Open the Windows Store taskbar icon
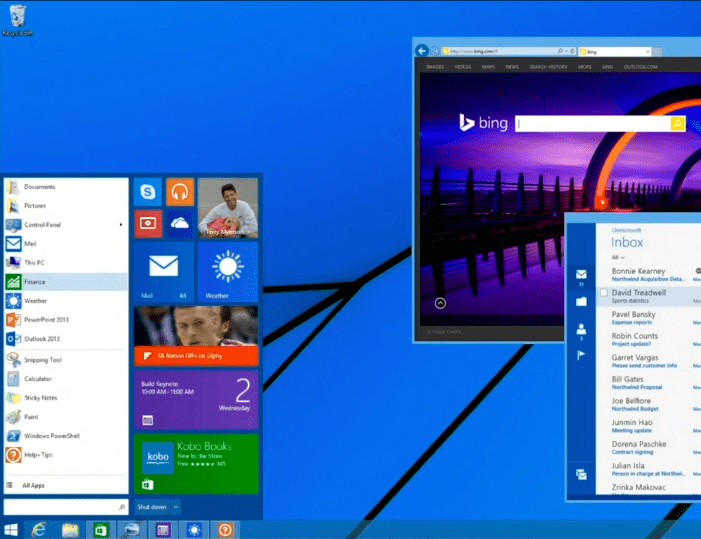Screen dimensions: 701x539 (x=101, y=530)
